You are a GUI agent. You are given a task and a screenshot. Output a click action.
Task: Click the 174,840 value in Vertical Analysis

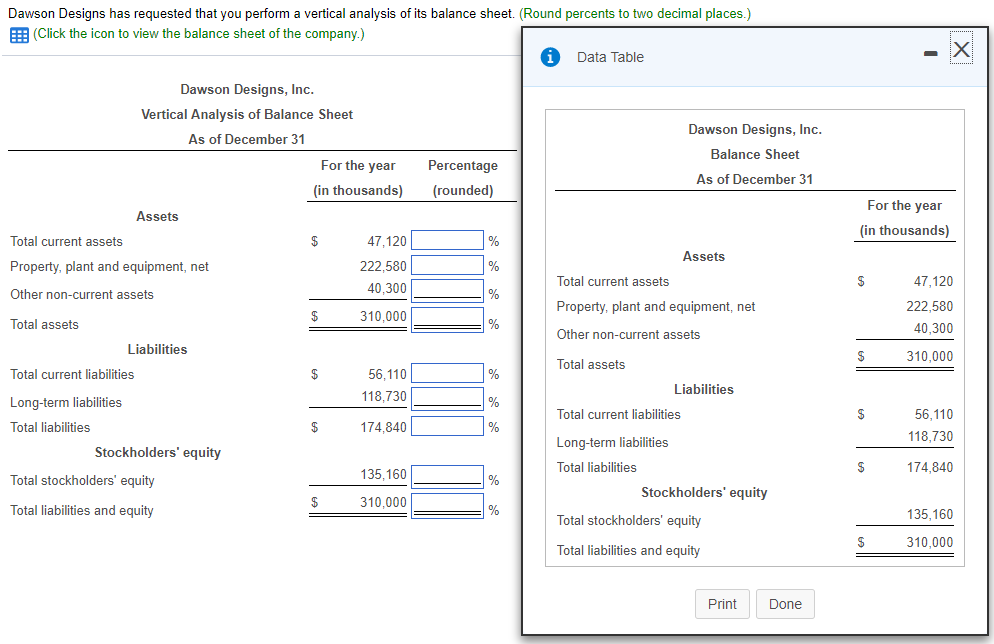384,427
